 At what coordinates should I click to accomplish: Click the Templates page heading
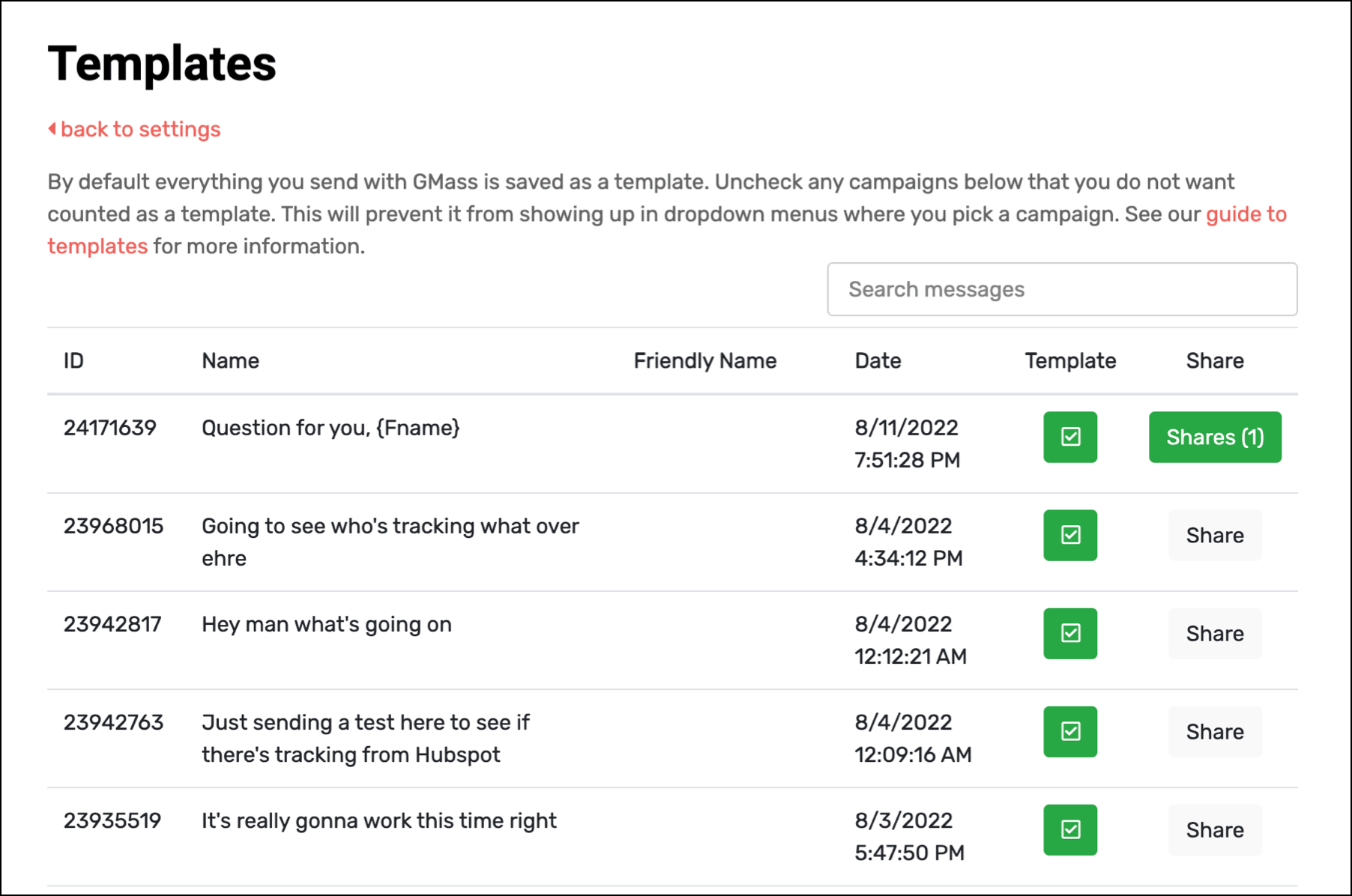pyautogui.click(x=162, y=63)
